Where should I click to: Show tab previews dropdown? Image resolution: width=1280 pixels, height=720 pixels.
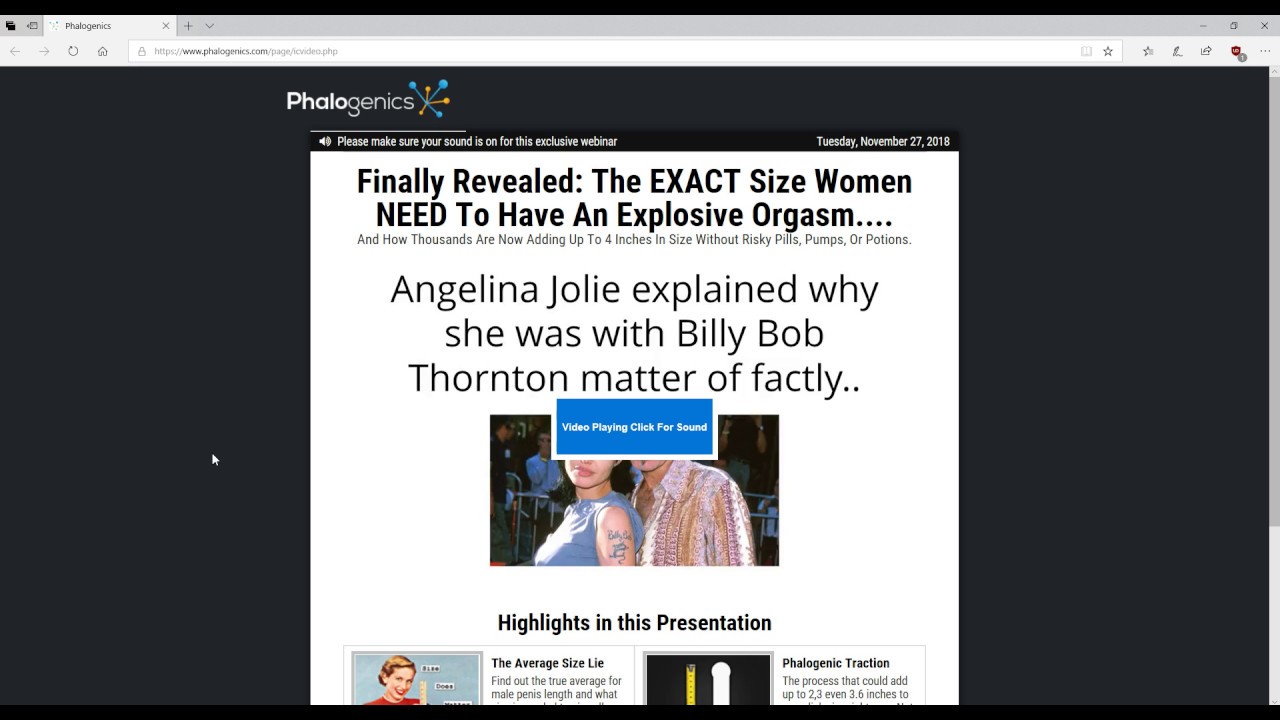point(209,26)
